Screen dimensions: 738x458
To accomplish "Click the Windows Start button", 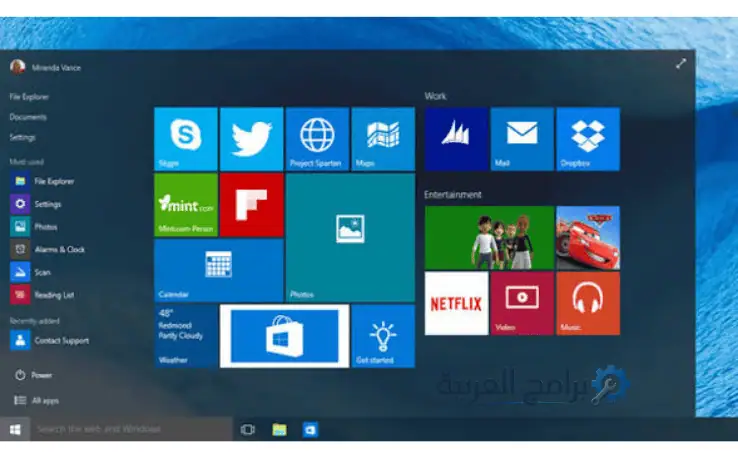I will click(15, 429).
